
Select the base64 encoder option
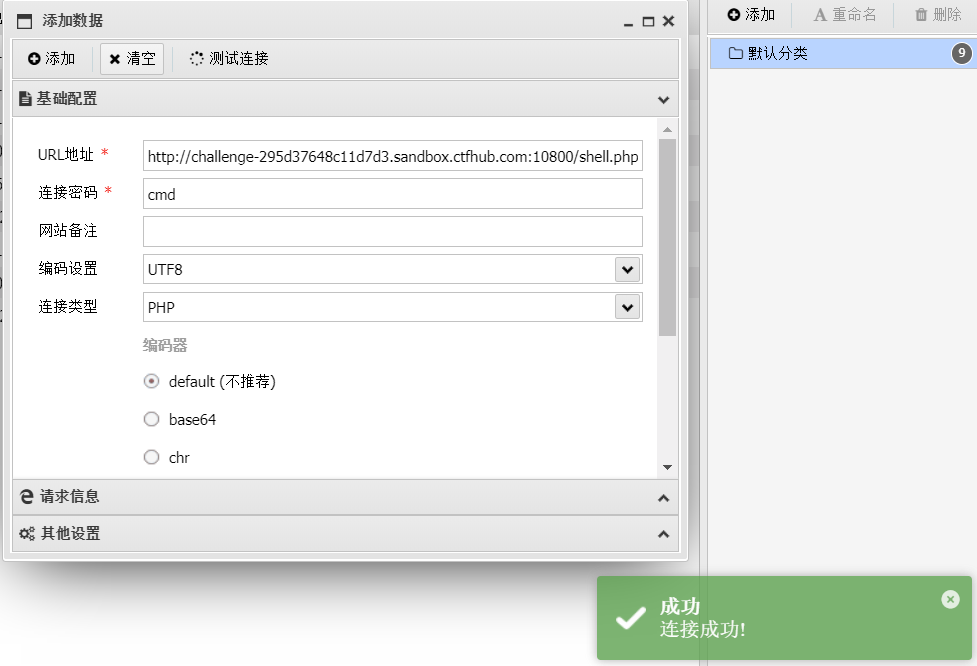click(151, 419)
